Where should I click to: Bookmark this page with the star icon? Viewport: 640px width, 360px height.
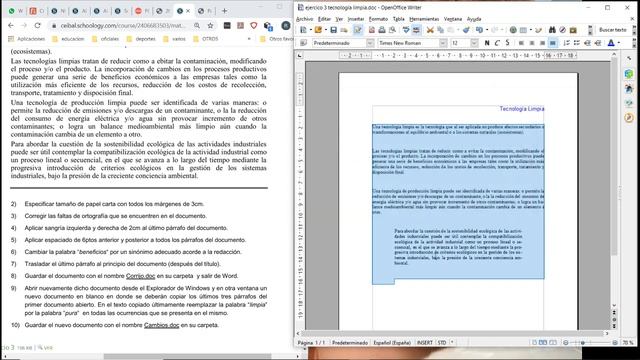click(210, 25)
